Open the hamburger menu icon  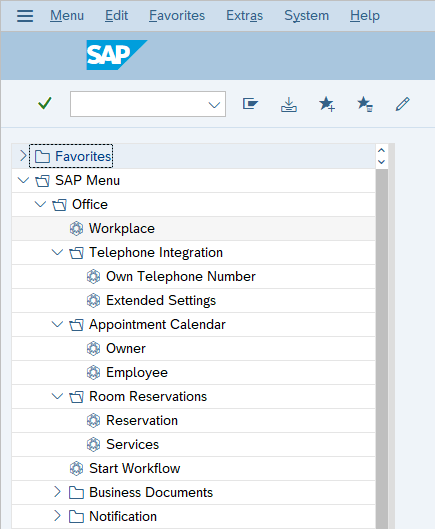click(25, 16)
